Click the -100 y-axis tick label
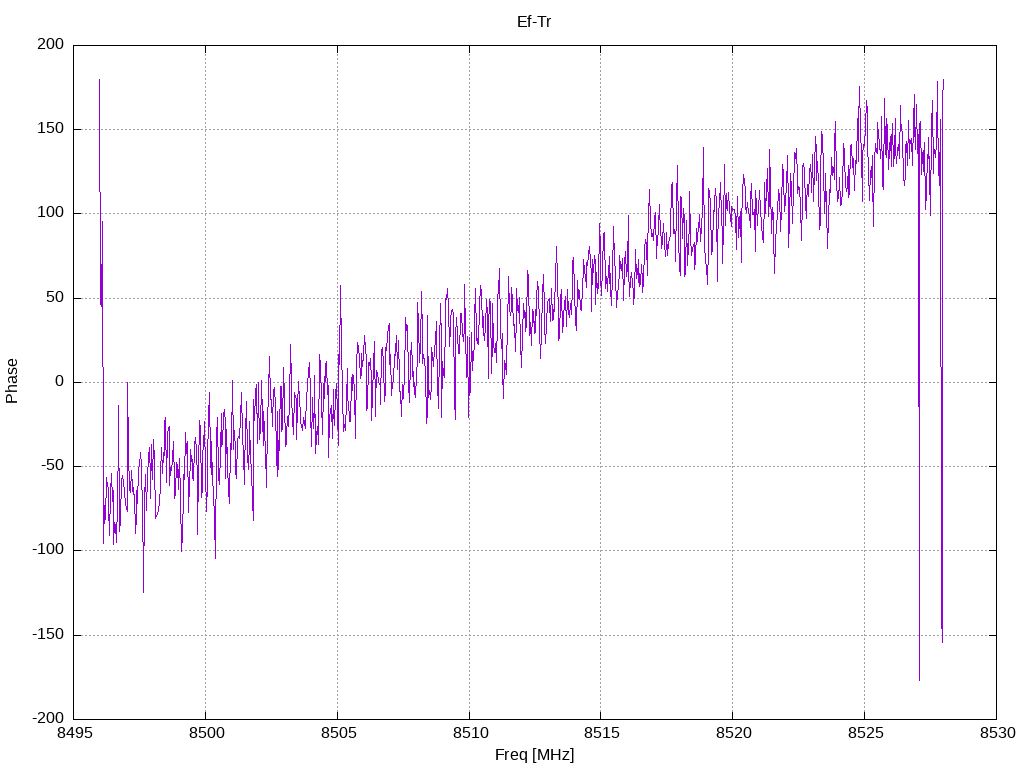This screenshot has width=1024, height=768. (x=48, y=550)
